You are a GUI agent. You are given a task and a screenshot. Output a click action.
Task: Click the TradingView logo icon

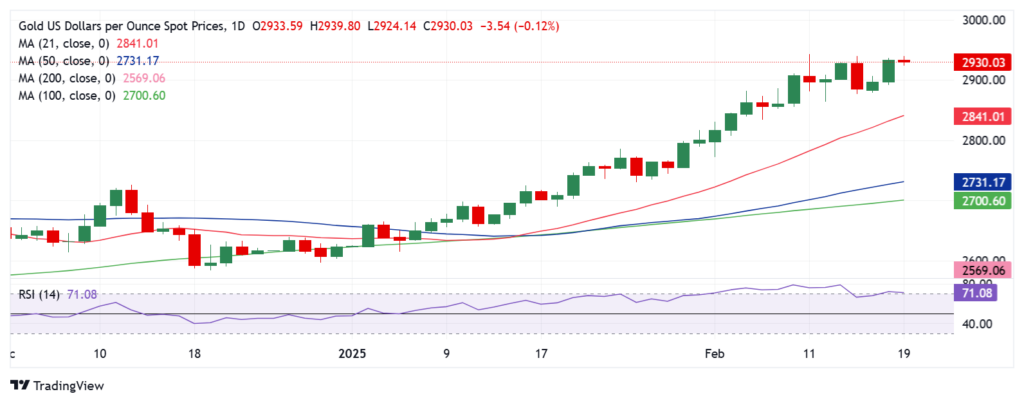click(x=20, y=385)
